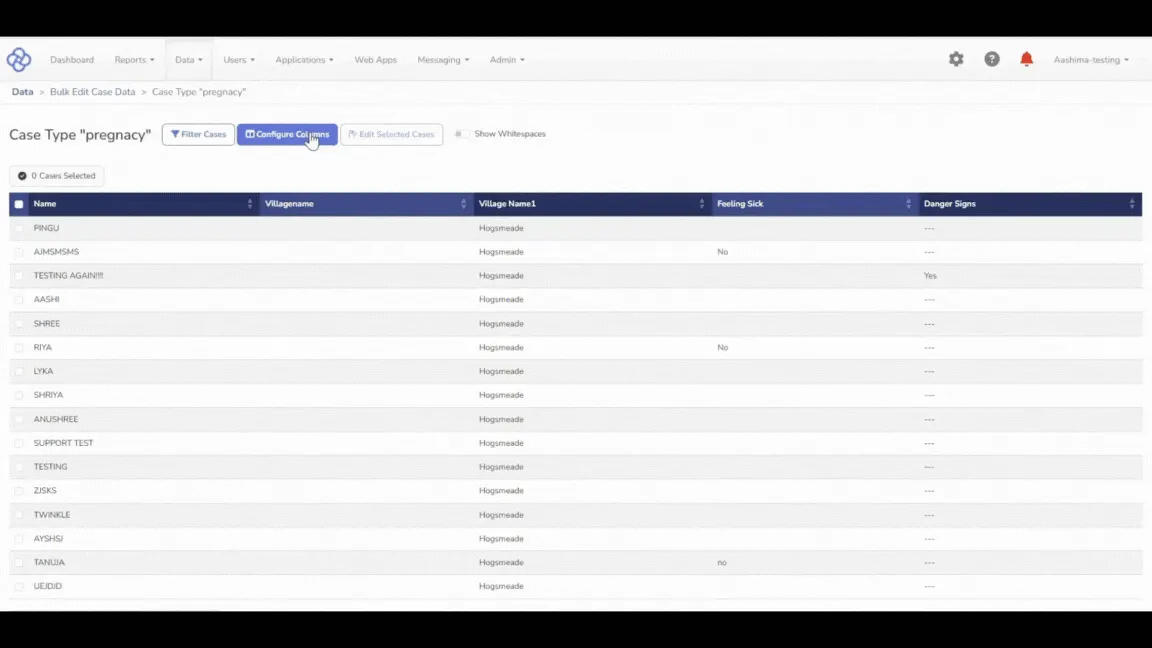Viewport: 1152px width, 648px height.
Task: Click the AYSHSJ name cell
Action: point(48,539)
